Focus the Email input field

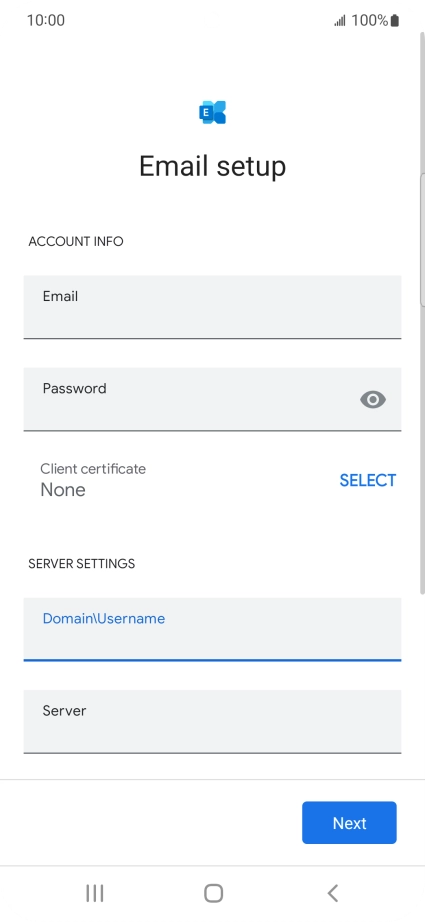[x=212, y=307]
